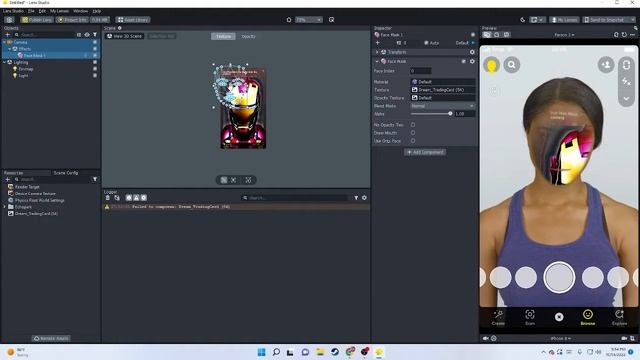
Task: Select the Dream_TradingCard resource
Action: 36,213
